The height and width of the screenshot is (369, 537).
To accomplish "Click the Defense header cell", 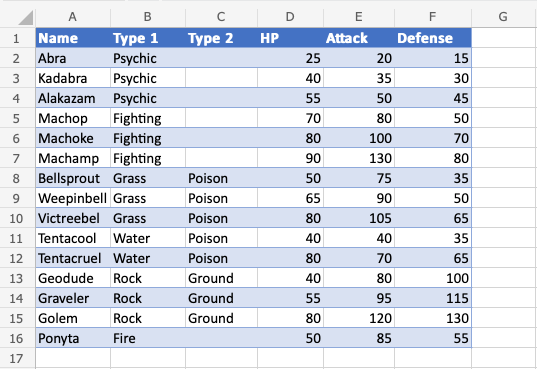I will [433, 38].
